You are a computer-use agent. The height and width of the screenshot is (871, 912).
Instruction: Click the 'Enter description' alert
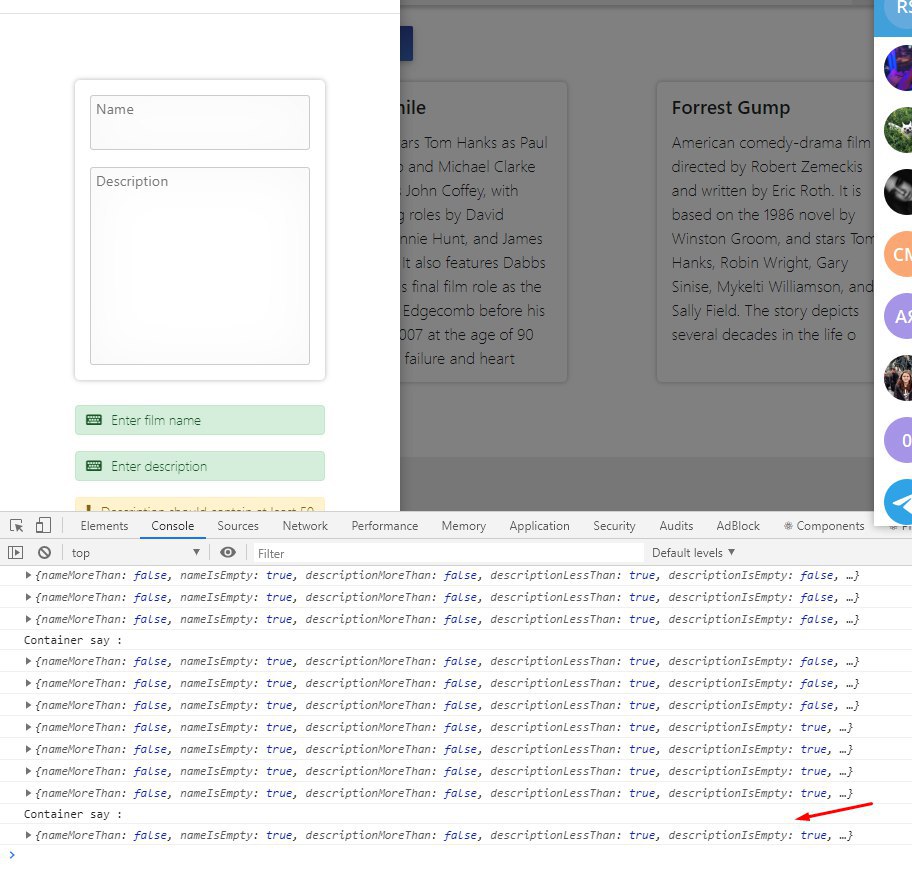(x=200, y=466)
